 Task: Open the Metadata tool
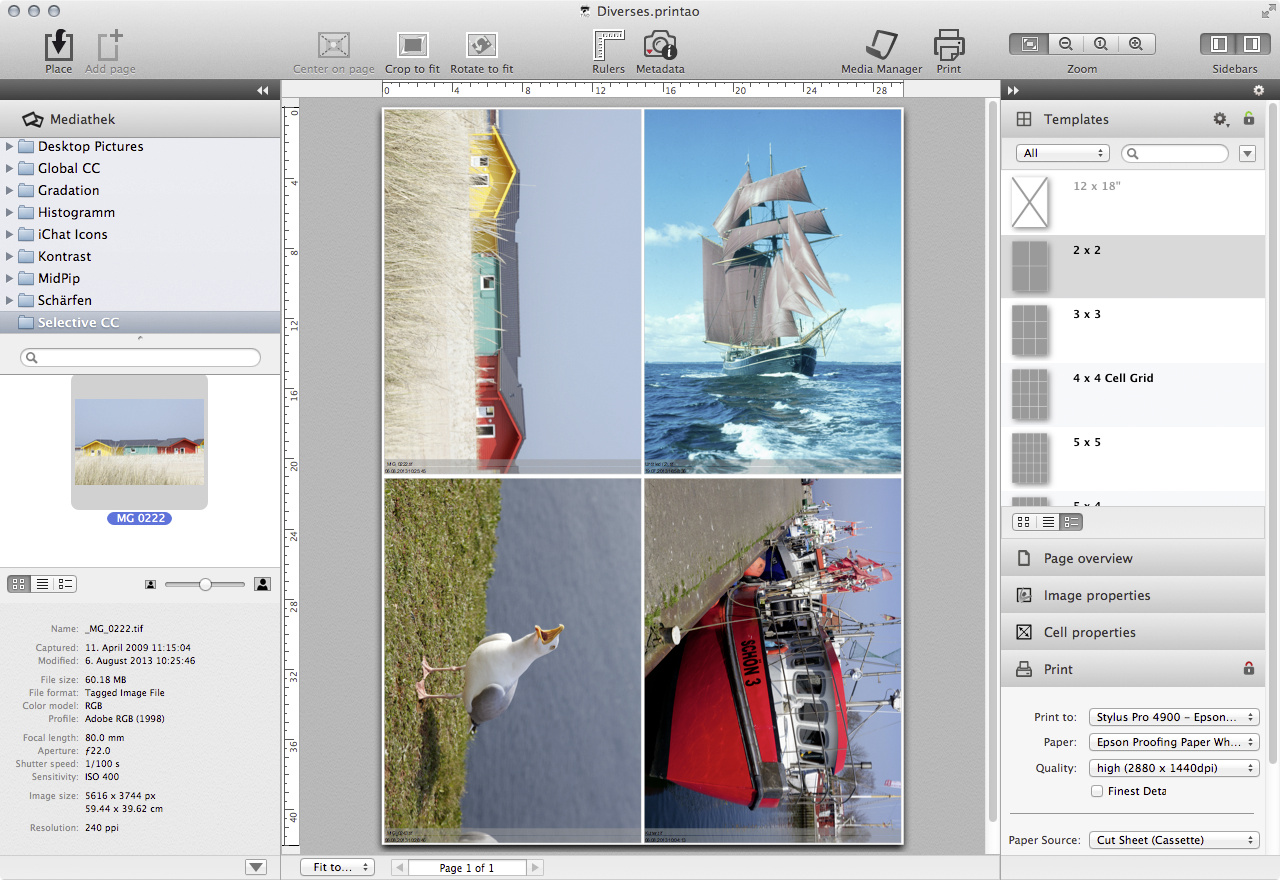coord(660,46)
